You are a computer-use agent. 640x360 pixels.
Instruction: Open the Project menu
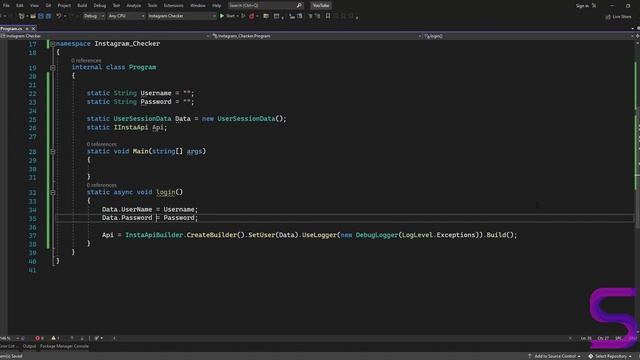pos(64,6)
